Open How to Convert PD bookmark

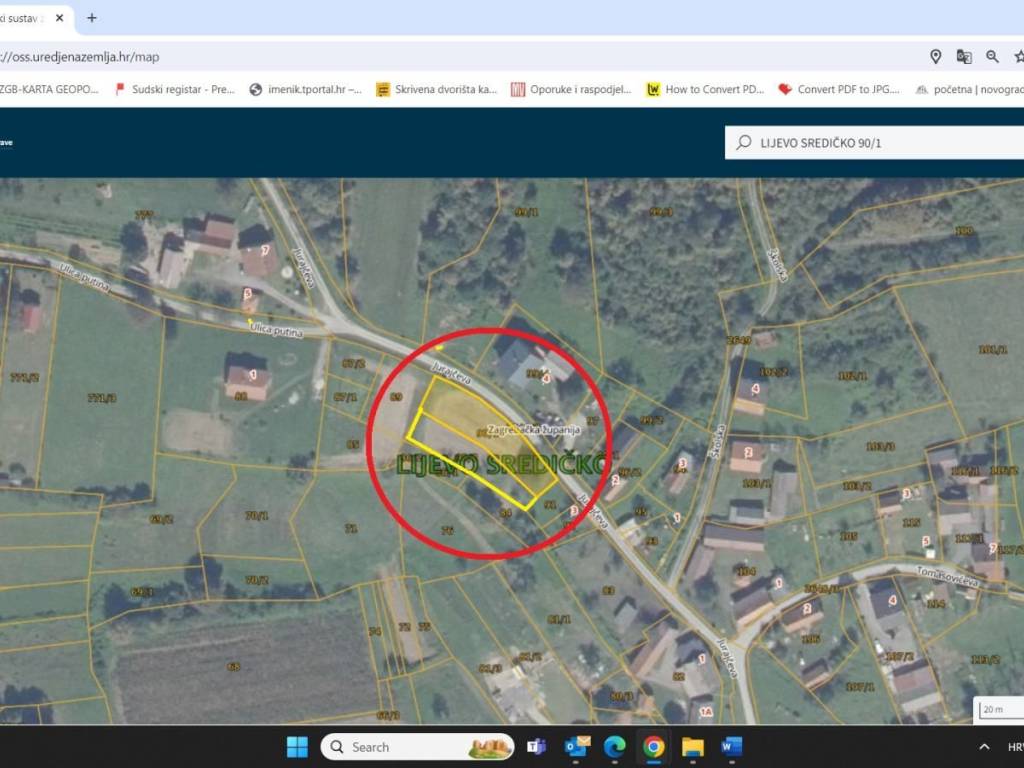pos(705,89)
